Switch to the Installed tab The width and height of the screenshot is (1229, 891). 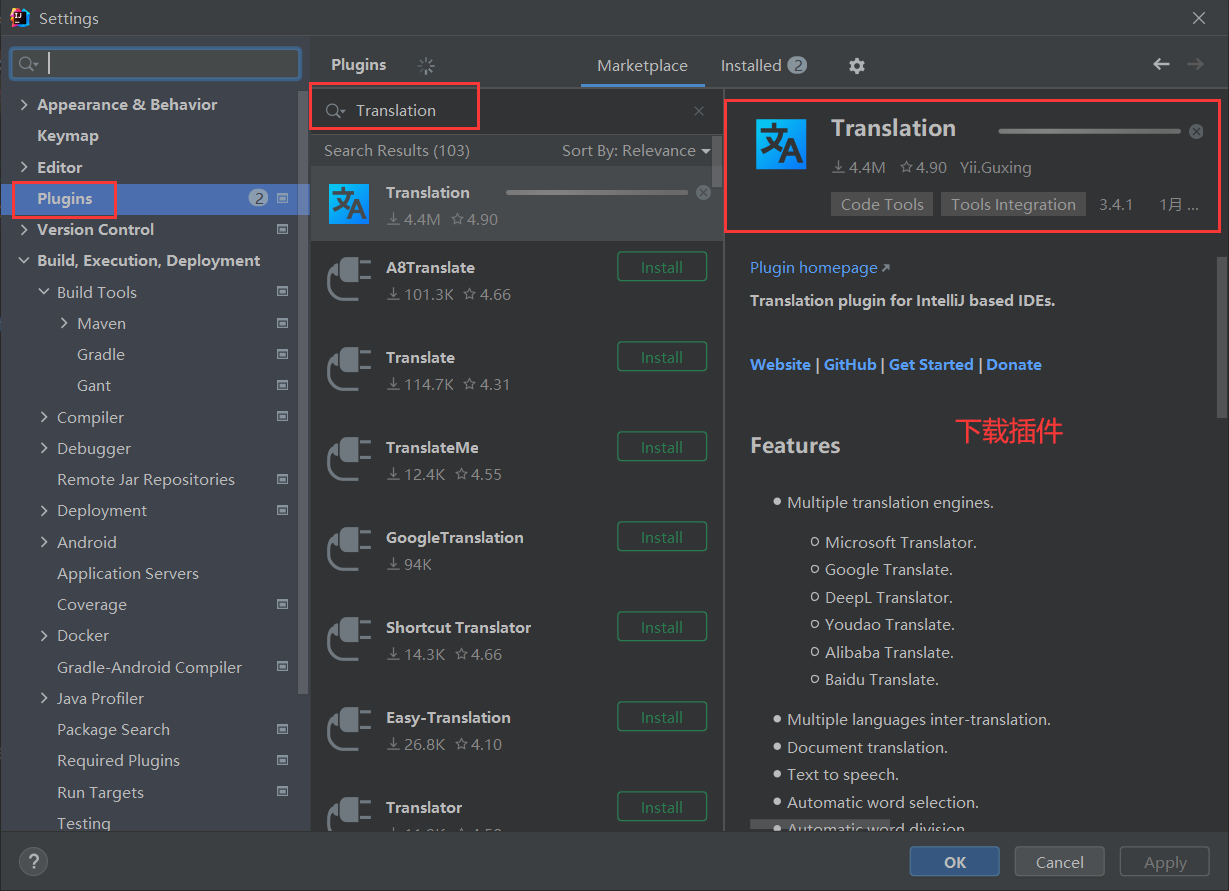point(764,65)
